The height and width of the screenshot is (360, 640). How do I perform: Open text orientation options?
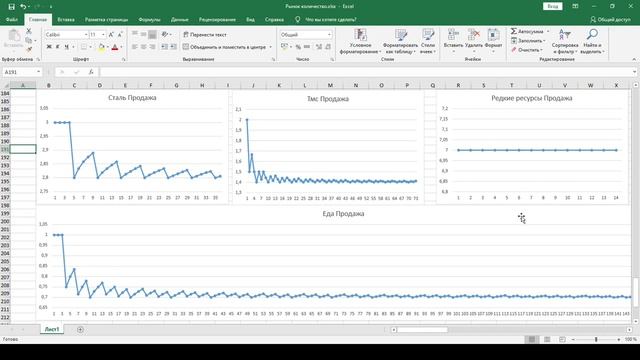(x=166, y=35)
